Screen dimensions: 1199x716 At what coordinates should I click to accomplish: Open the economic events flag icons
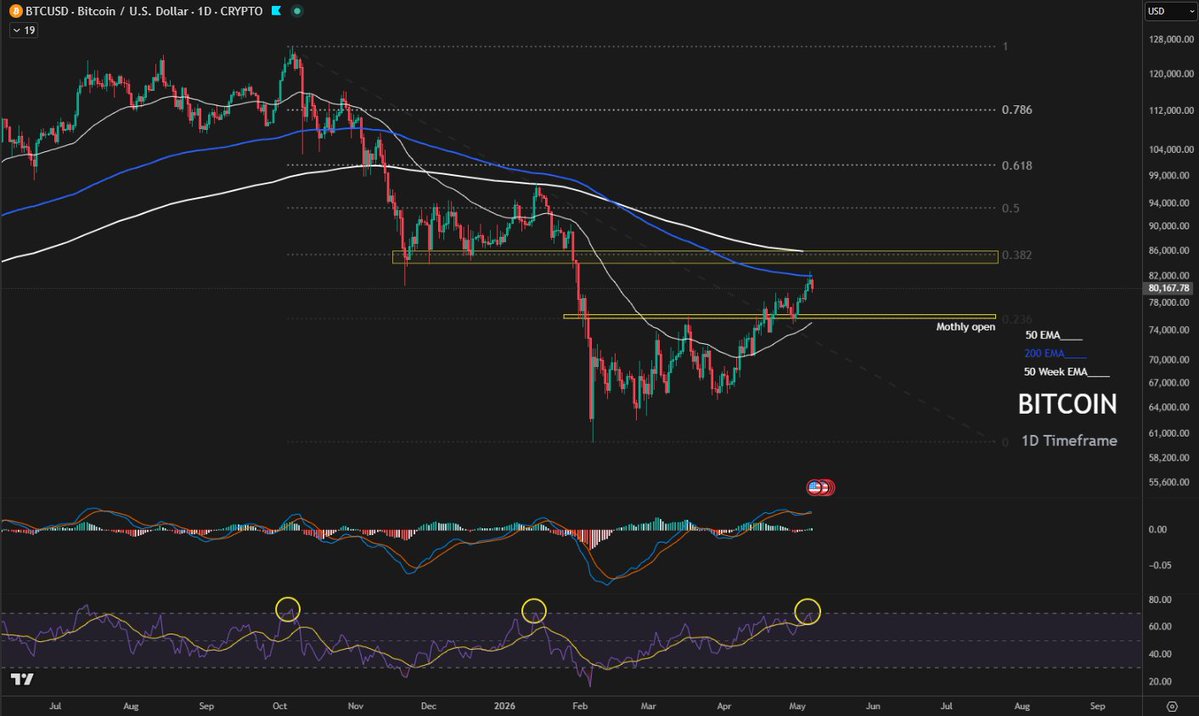coord(820,487)
